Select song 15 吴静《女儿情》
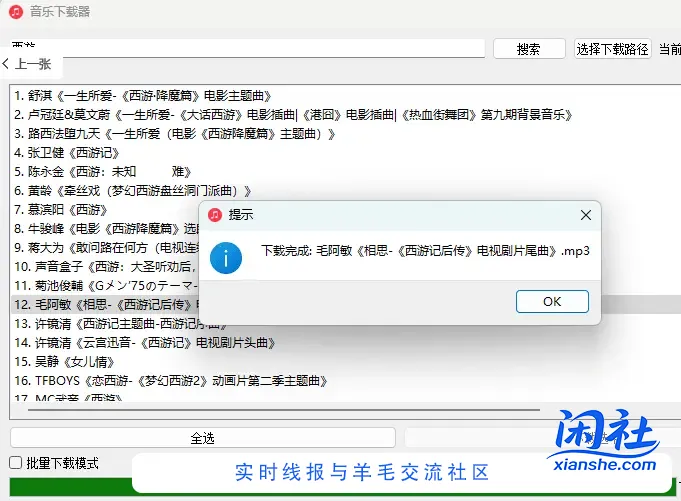The image size is (681, 501). pos(64,362)
